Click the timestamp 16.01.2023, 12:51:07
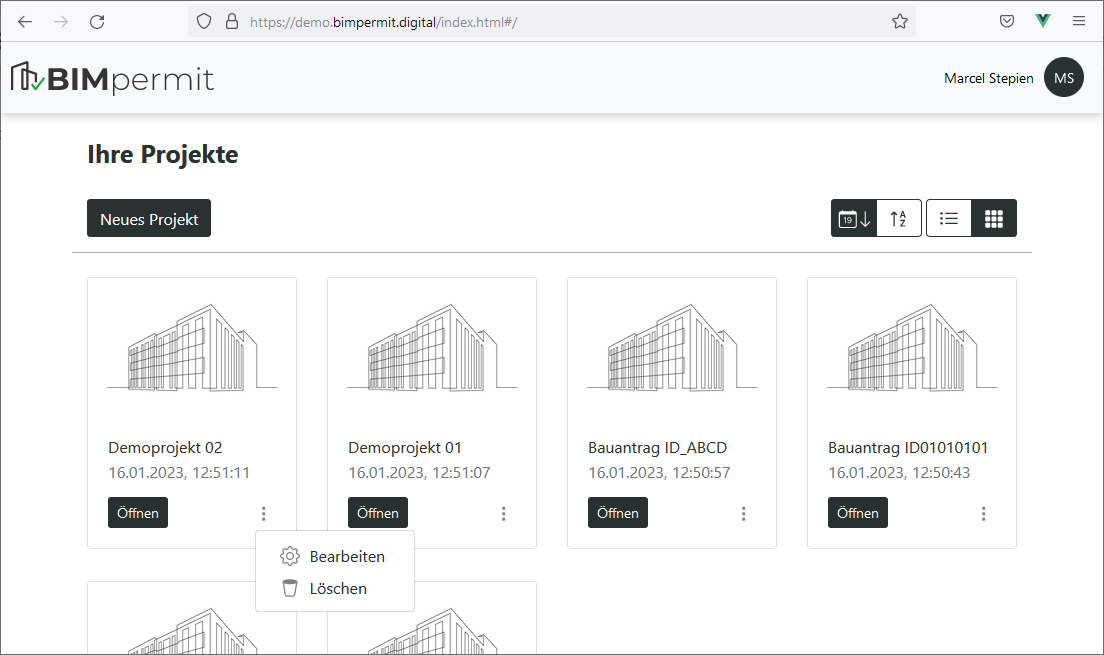Image resolution: width=1104 pixels, height=655 pixels. click(419, 473)
